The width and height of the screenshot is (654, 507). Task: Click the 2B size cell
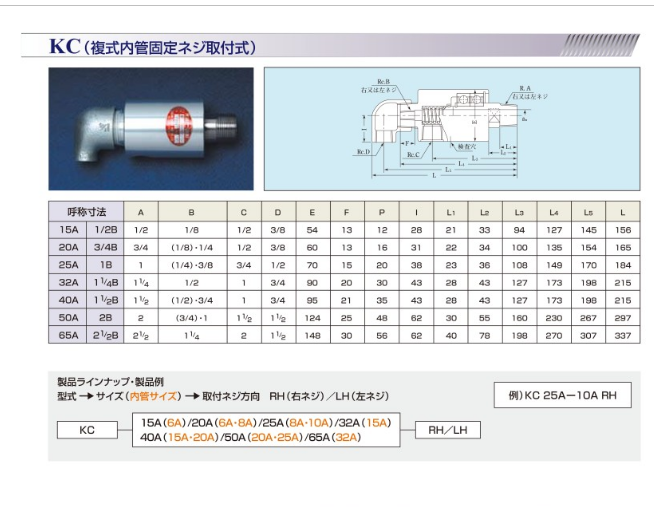tap(106, 318)
